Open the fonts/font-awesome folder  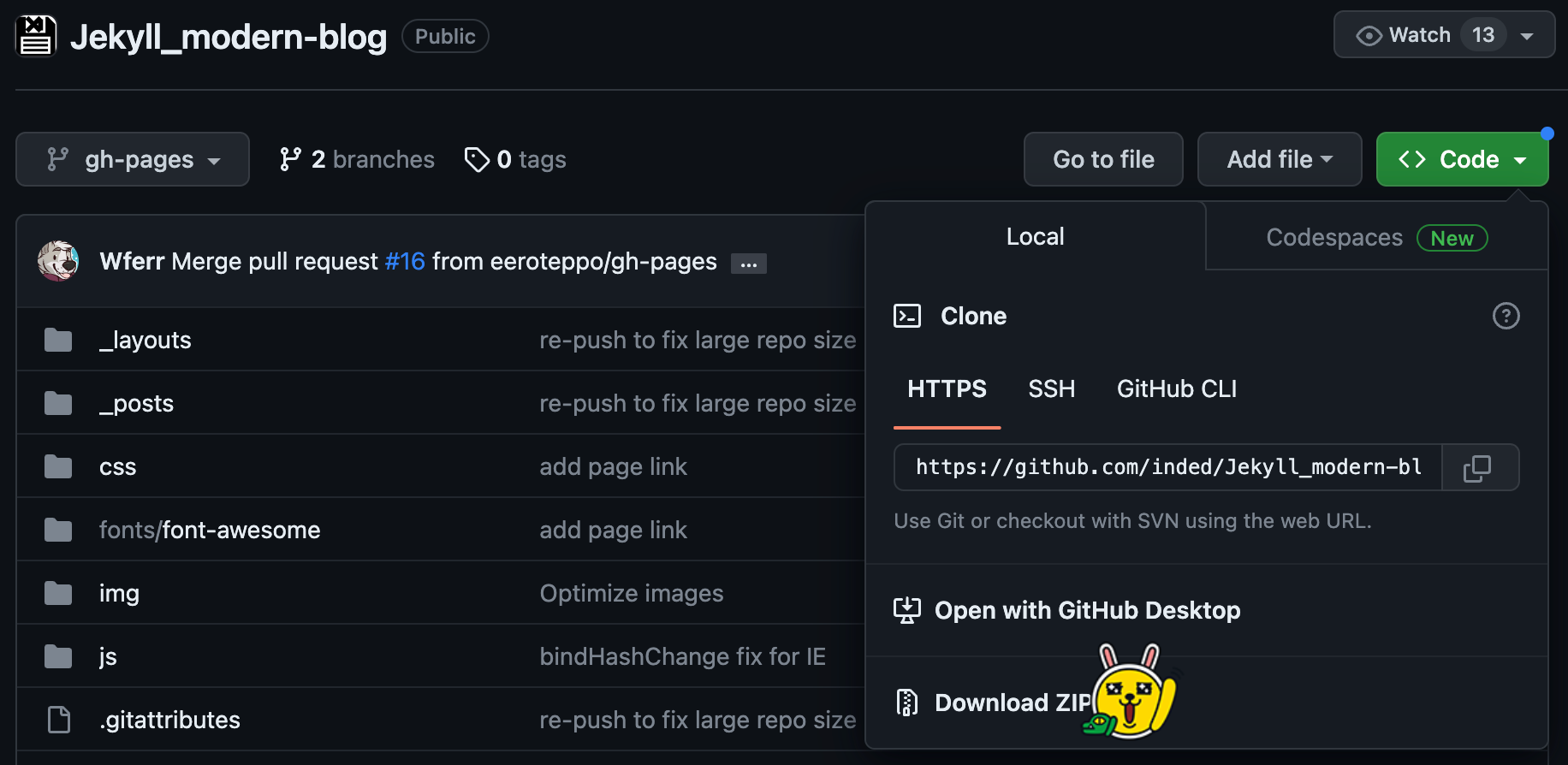210,530
